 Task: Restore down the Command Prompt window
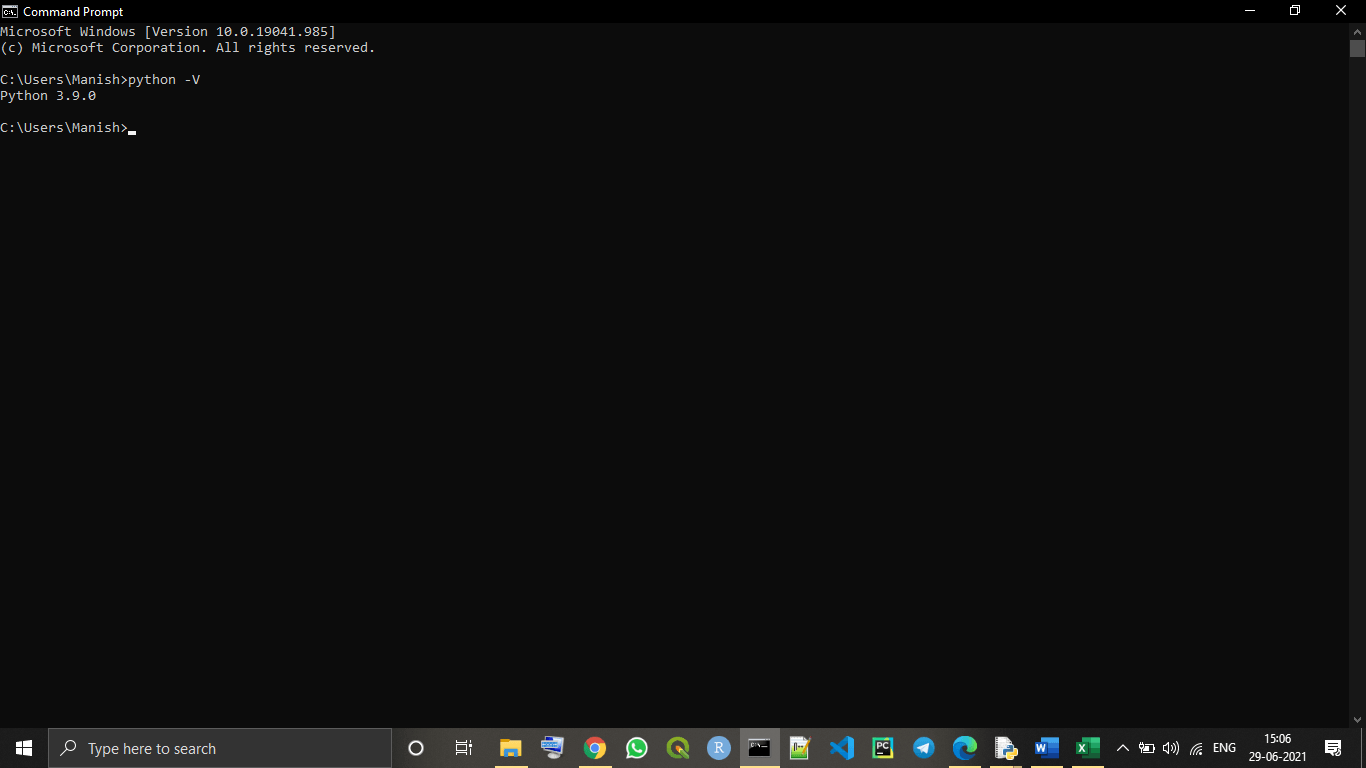click(x=1295, y=11)
